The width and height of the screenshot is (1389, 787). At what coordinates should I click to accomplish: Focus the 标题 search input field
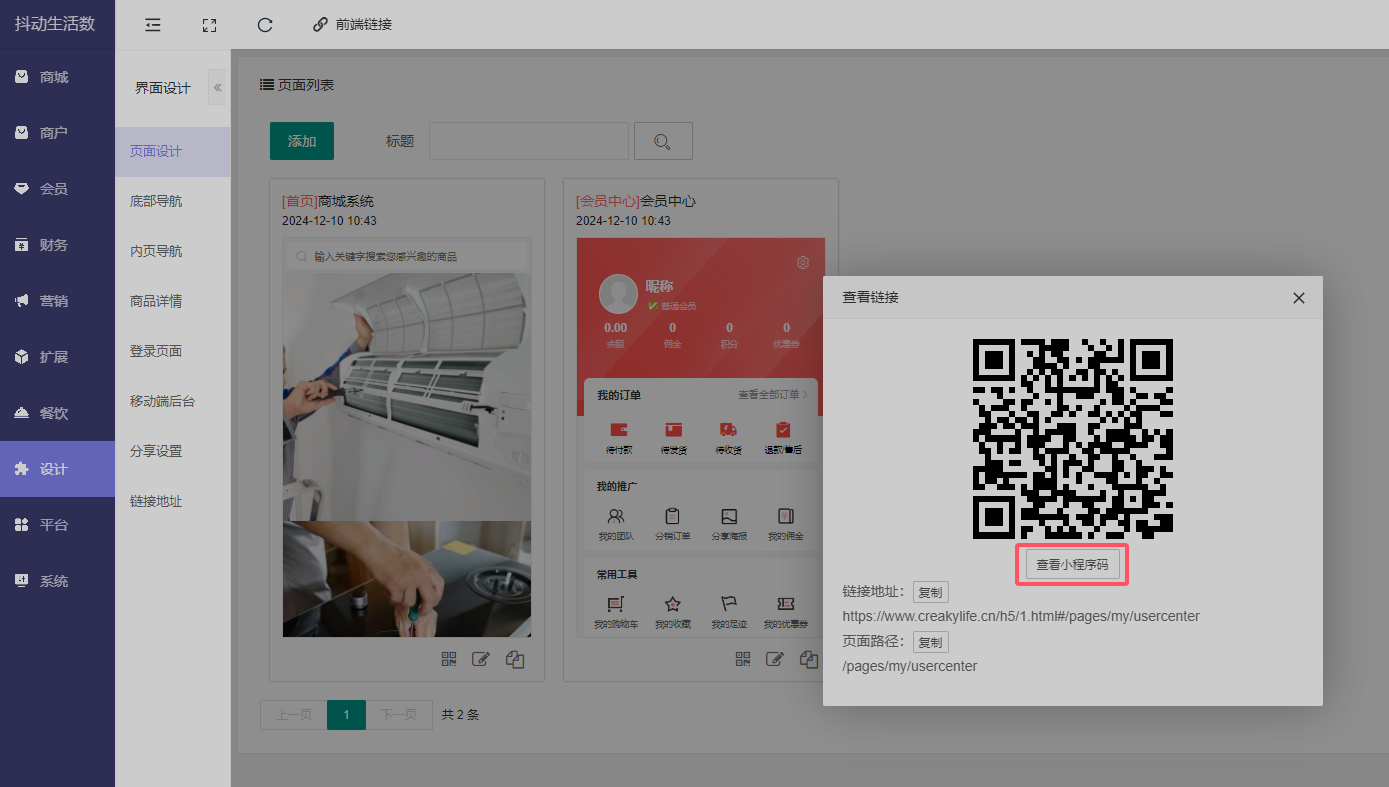coord(529,141)
